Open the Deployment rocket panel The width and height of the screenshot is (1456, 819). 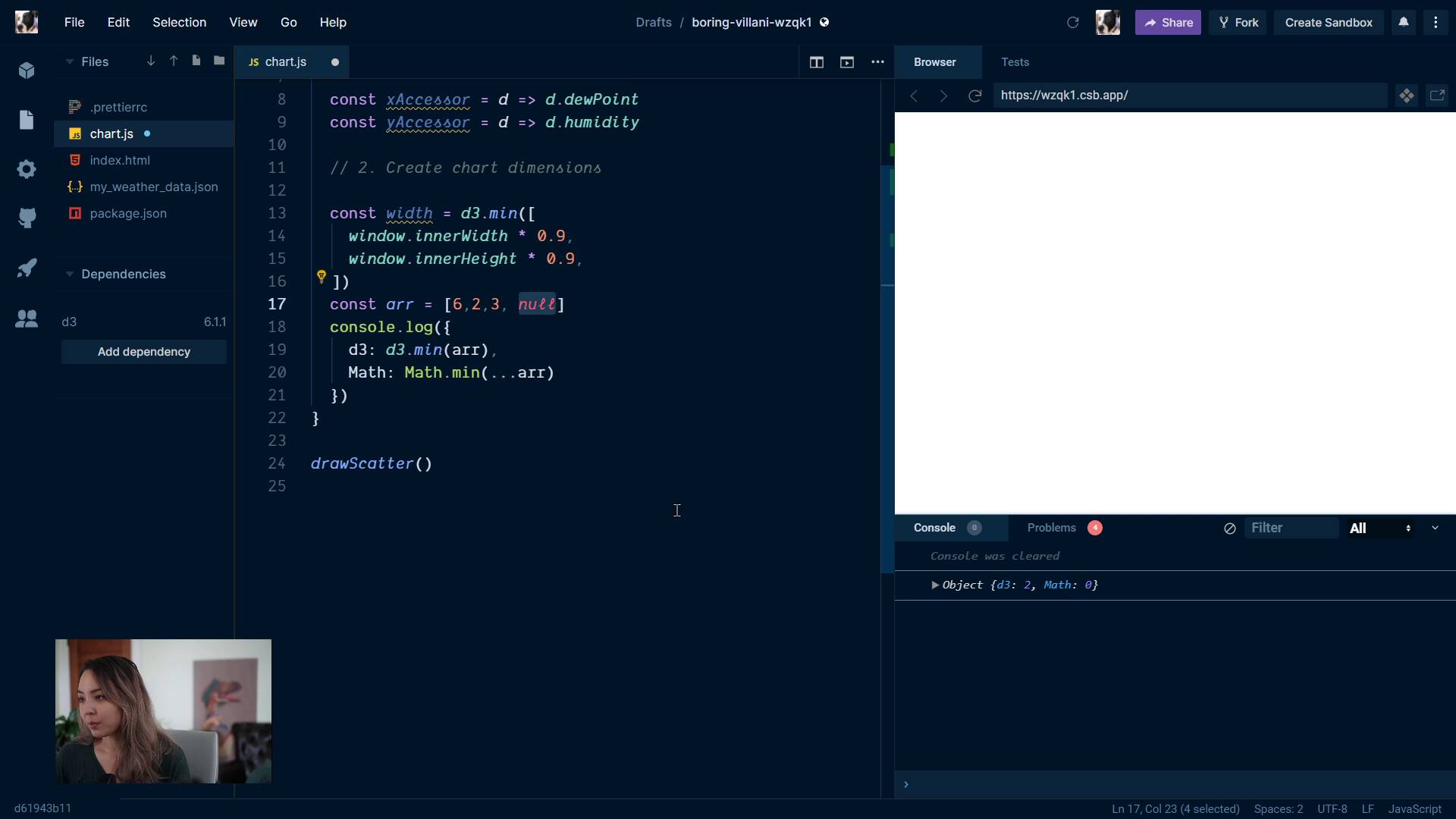[x=27, y=267]
